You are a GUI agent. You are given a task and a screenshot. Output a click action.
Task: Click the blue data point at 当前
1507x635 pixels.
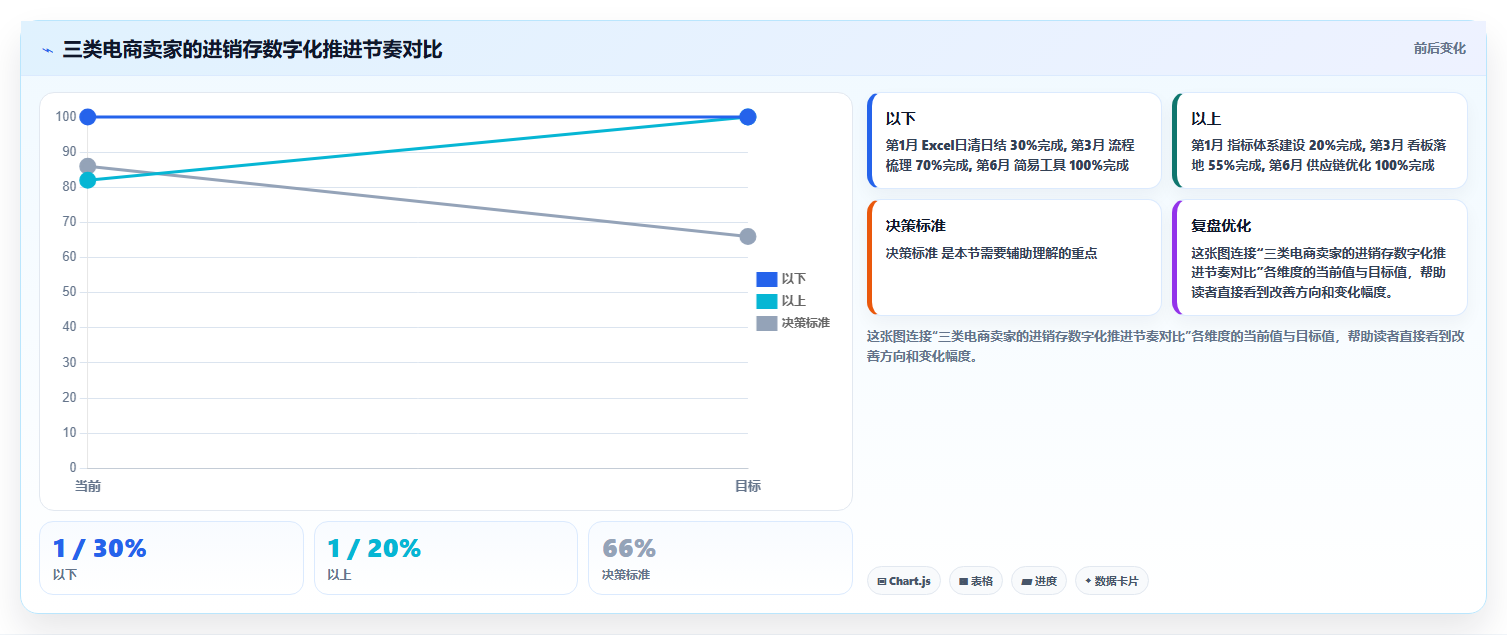coord(88,117)
